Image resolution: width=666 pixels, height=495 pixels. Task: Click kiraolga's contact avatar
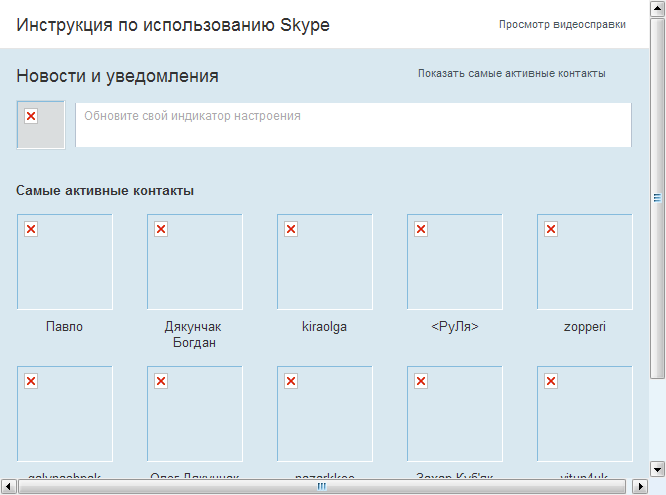(325, 262)
